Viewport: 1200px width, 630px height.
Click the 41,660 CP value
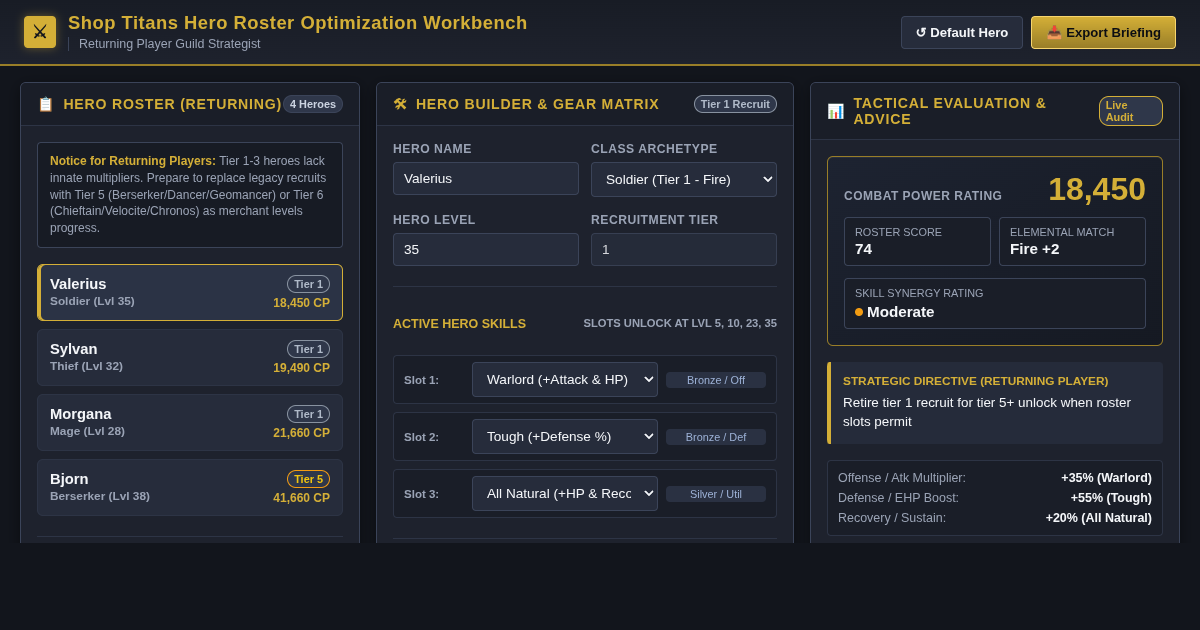click(x=301, y=498)
